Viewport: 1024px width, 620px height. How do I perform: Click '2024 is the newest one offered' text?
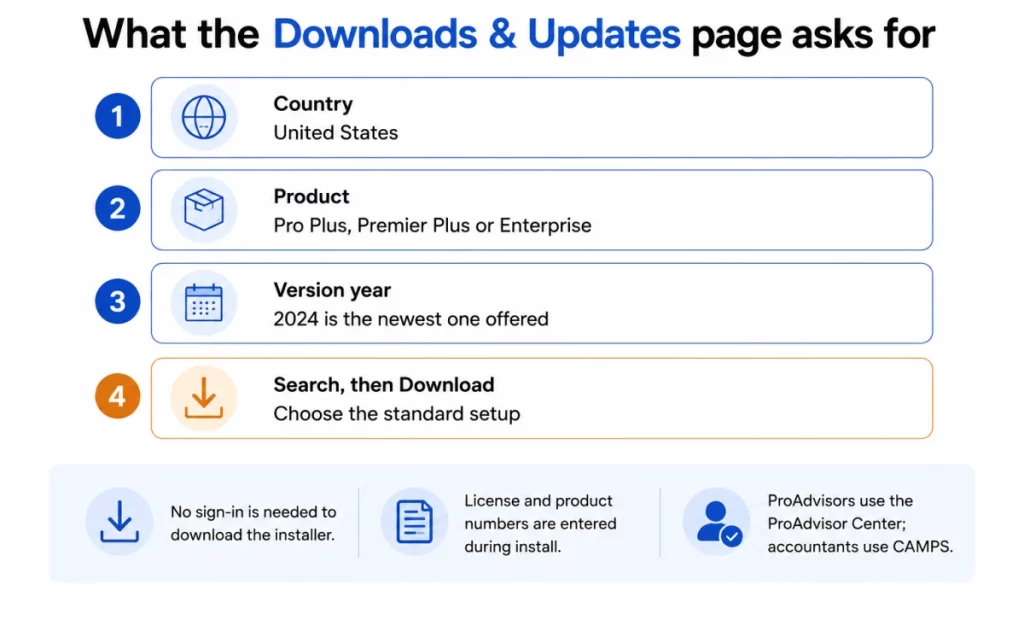[411, 319]
